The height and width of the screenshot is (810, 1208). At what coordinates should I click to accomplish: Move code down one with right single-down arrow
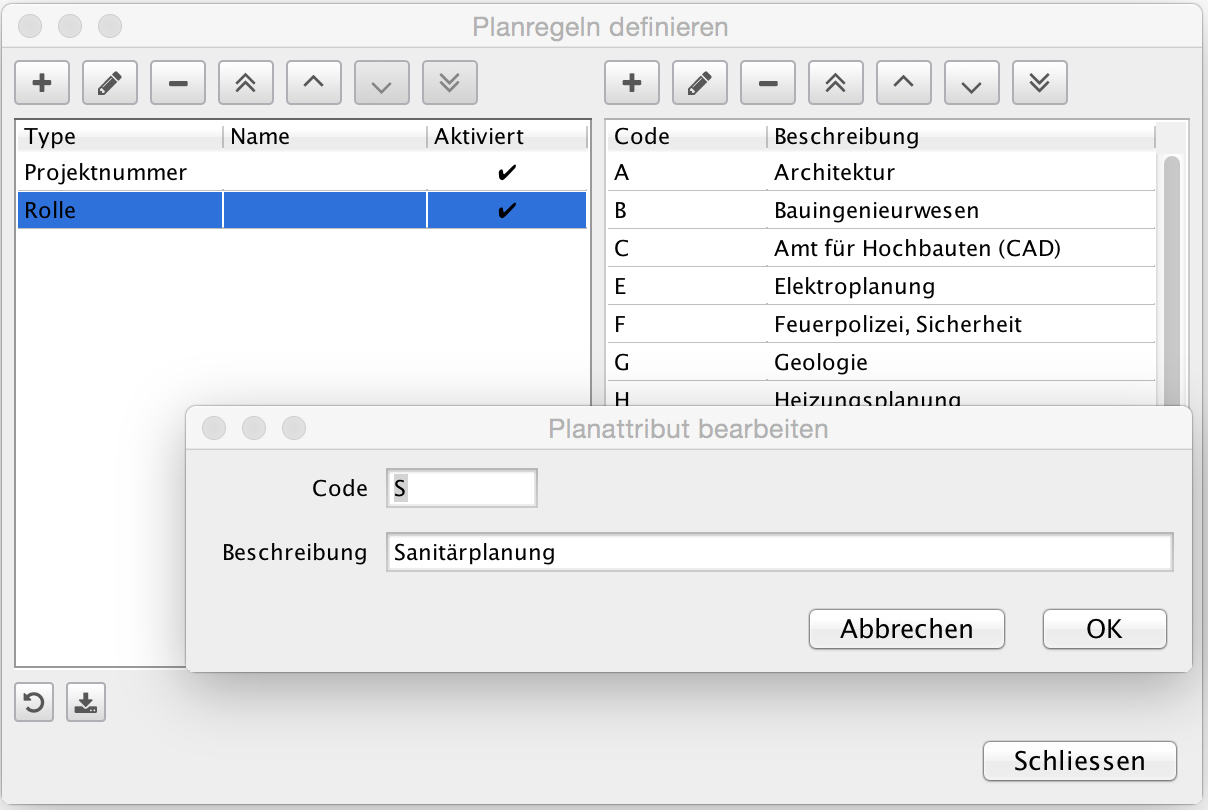[x=972, y=84]
